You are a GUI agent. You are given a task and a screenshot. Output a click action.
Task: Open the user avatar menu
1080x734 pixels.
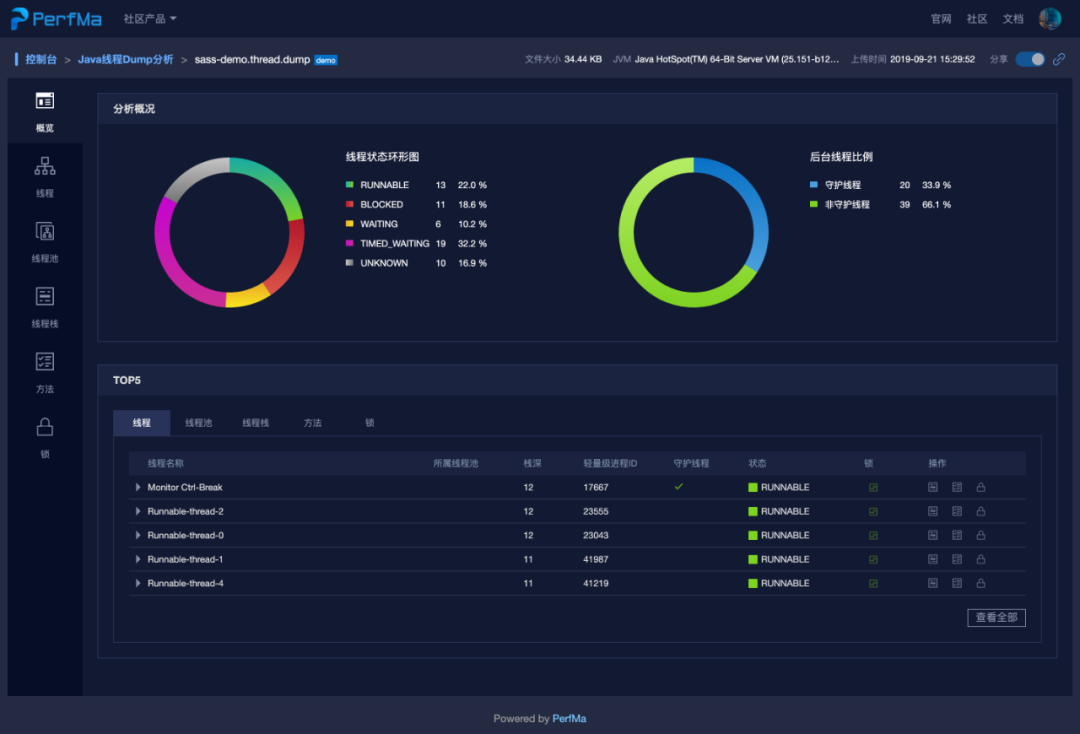point(1050,19)
